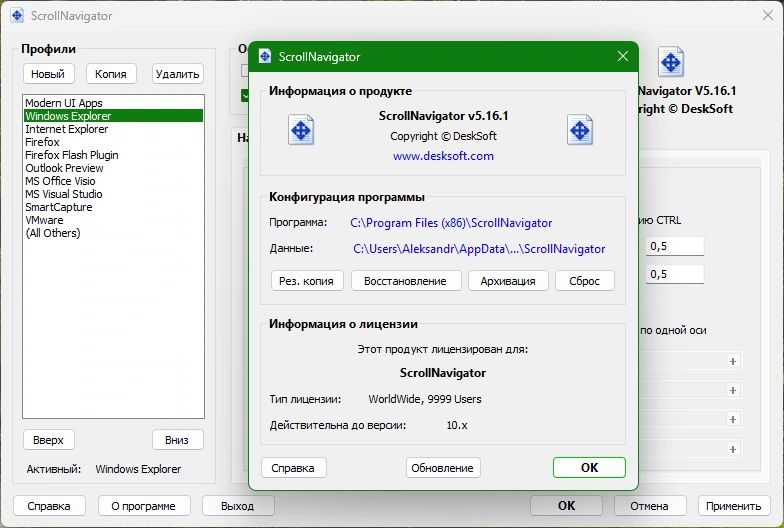
Task: Click the ScrollNavigator logo right of the product name
Action: (x=580, y=130)
